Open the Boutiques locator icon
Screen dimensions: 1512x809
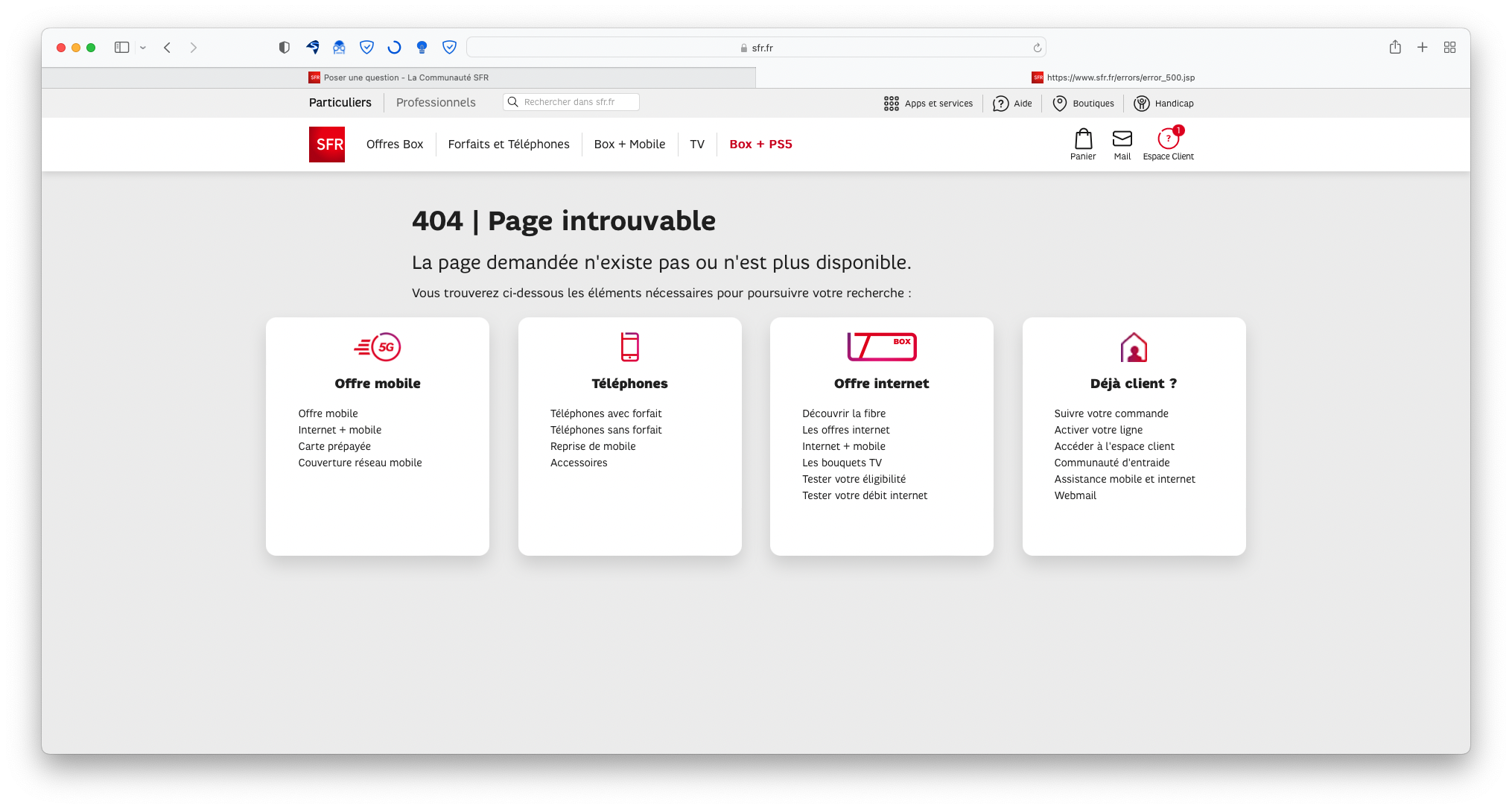click(x=1060, y=103)
